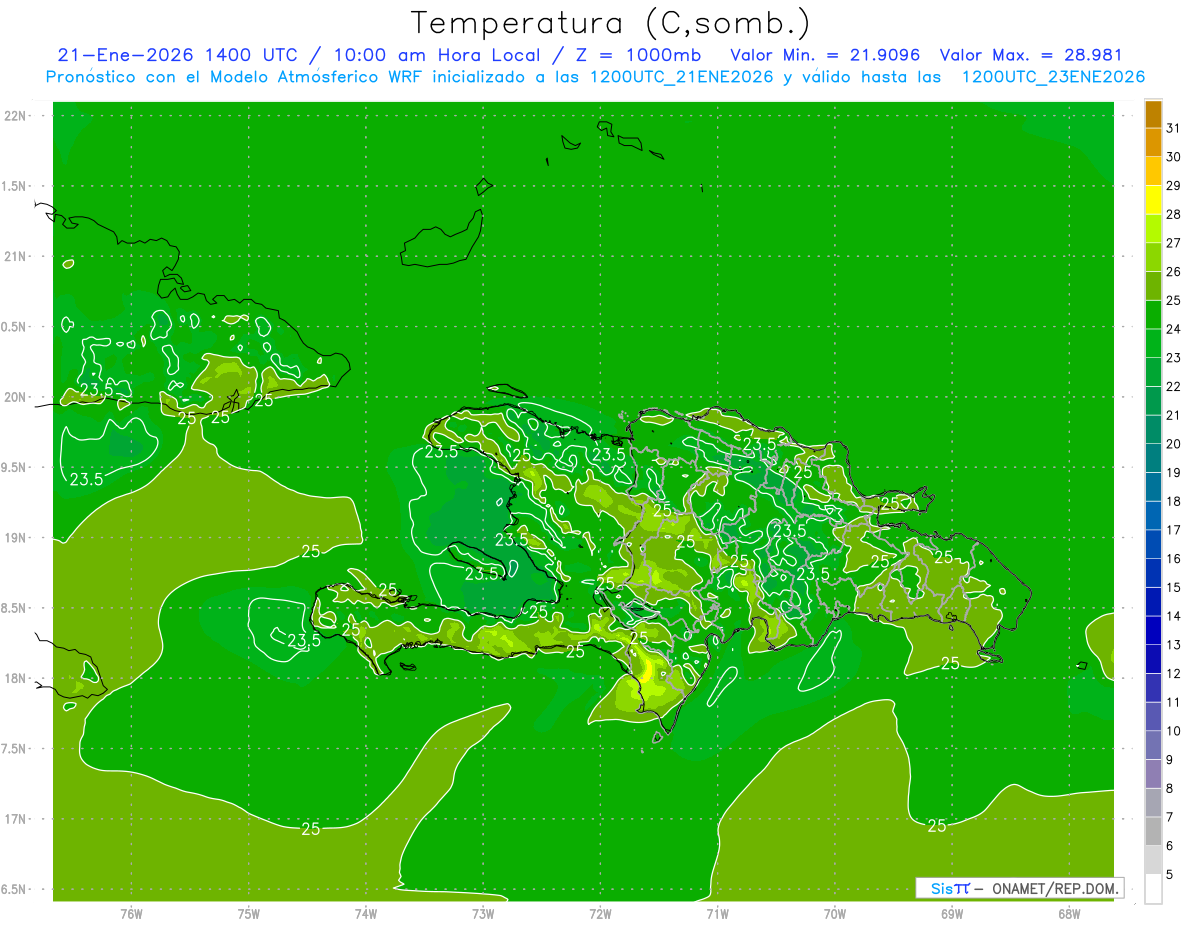Select the '70W' longitude axis label
The height and width of the screenshot is (927, 1200).
pos(835,913)
